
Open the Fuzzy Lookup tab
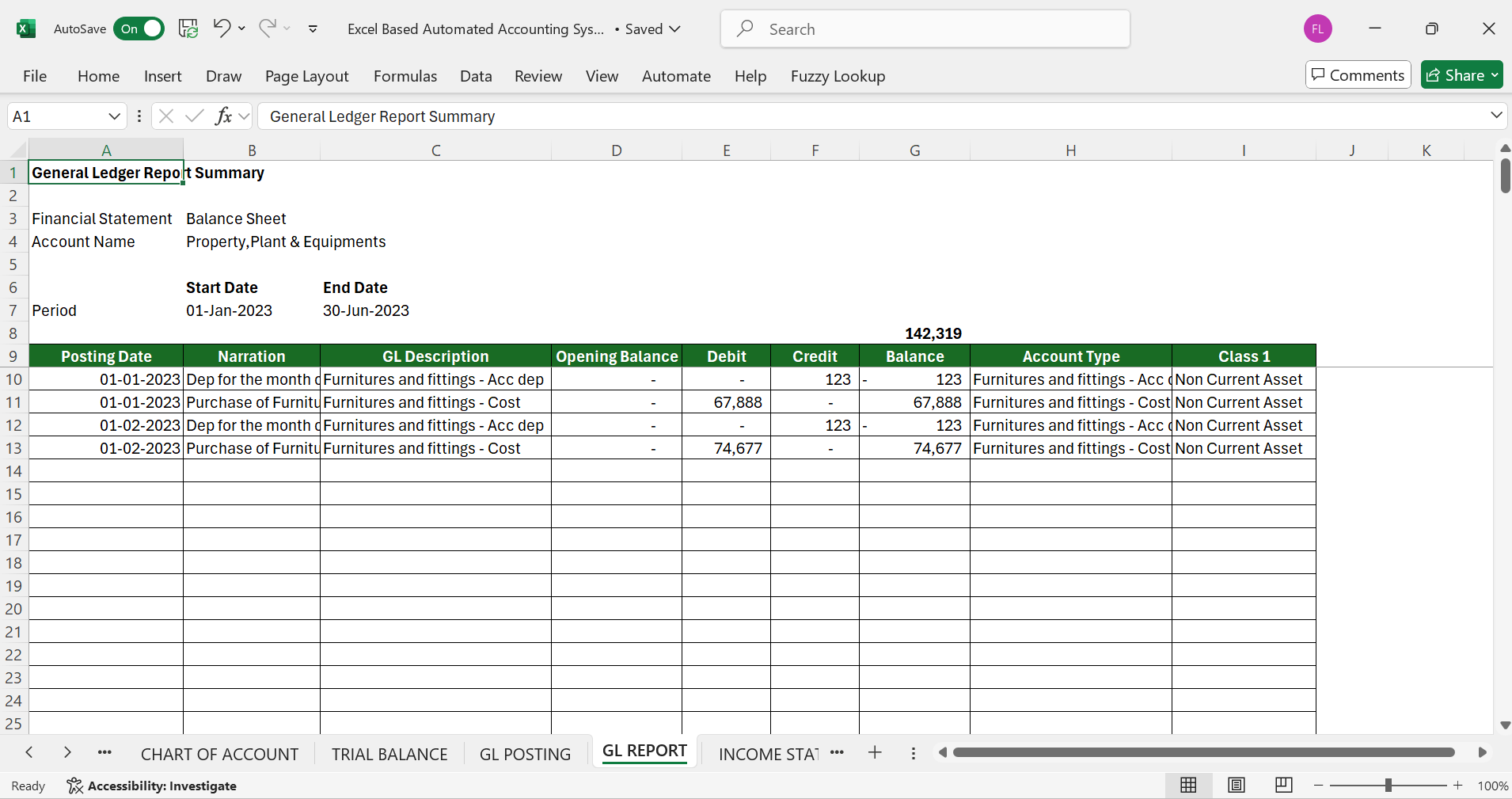point(838,76)
